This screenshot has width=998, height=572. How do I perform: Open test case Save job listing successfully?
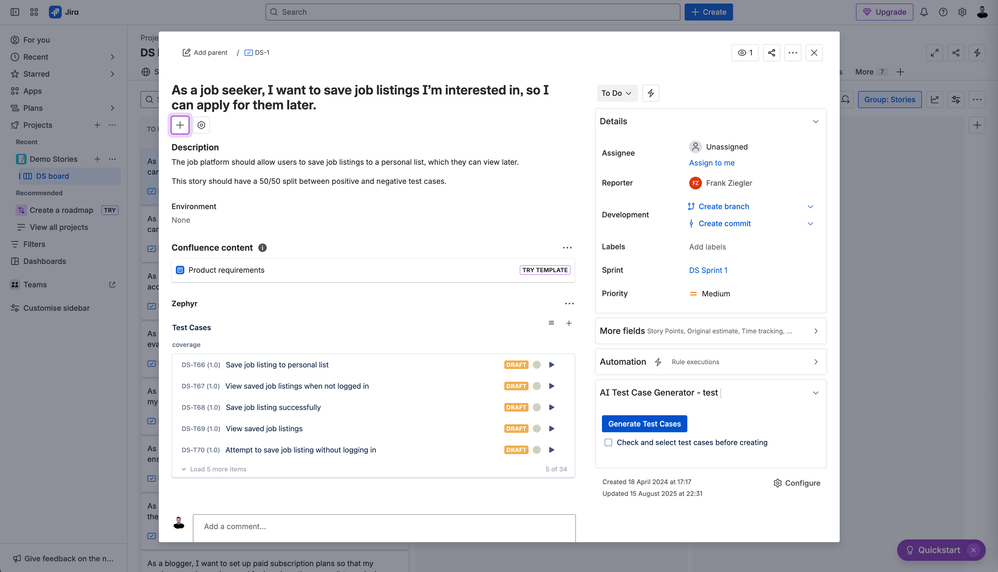pyautogui.click(x=273, y=408)
